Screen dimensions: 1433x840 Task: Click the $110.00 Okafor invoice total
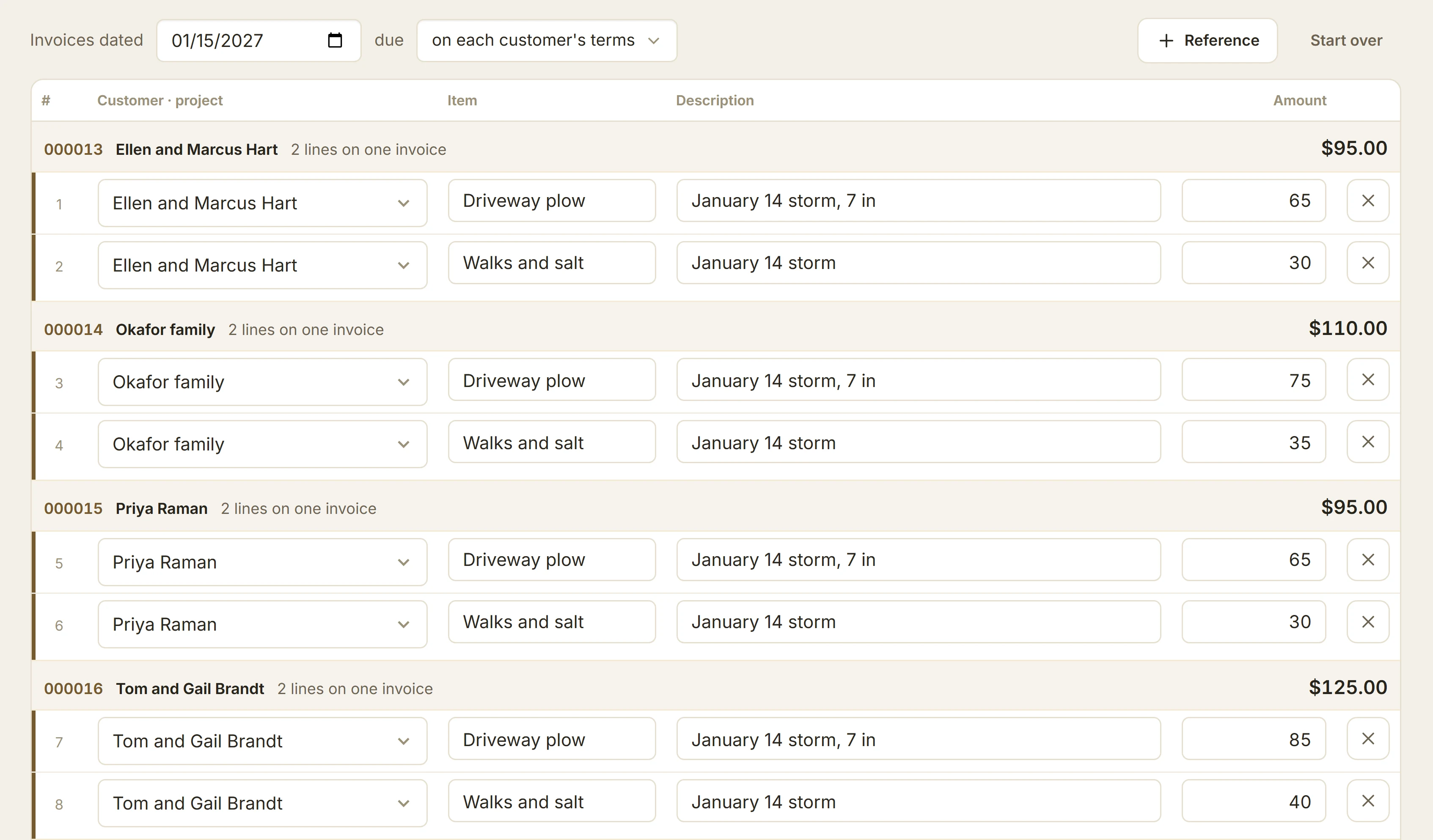(x=1348, y=329)
